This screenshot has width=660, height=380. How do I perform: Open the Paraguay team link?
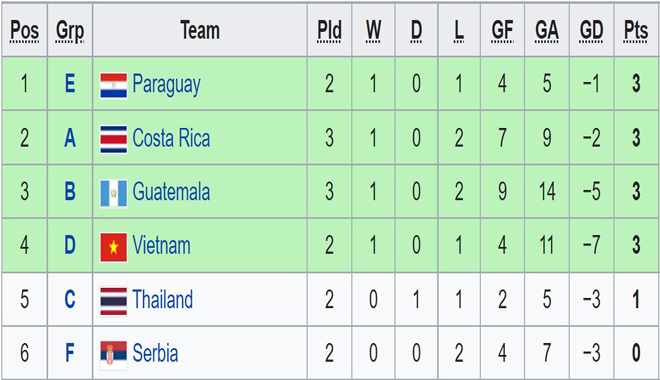tap(166, 84)
